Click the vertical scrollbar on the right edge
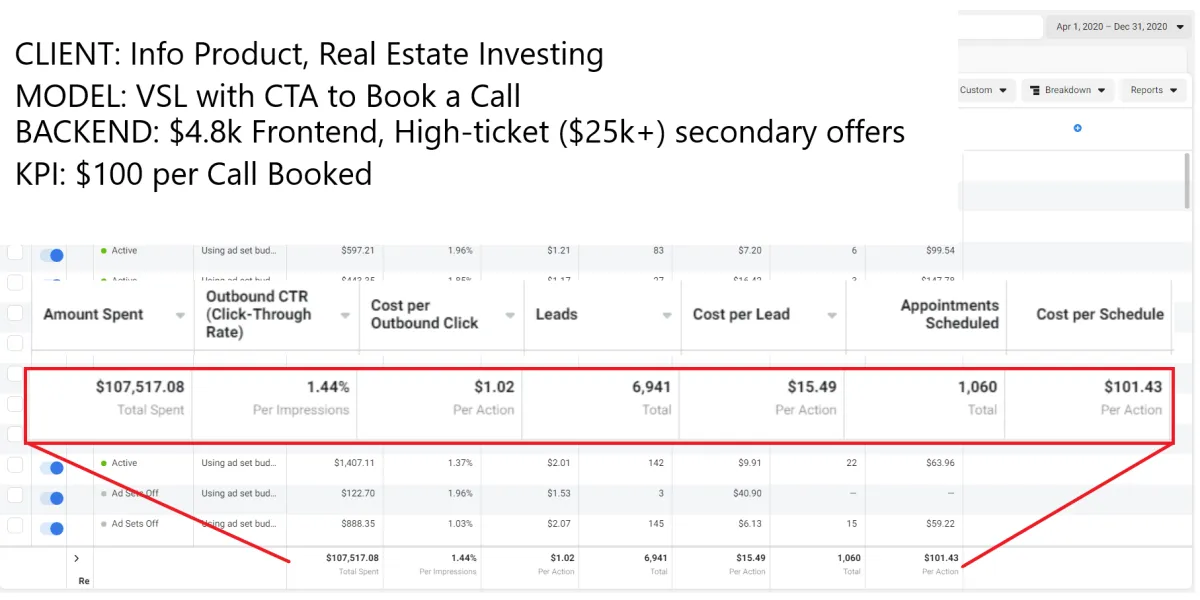 pos(1186,180)
